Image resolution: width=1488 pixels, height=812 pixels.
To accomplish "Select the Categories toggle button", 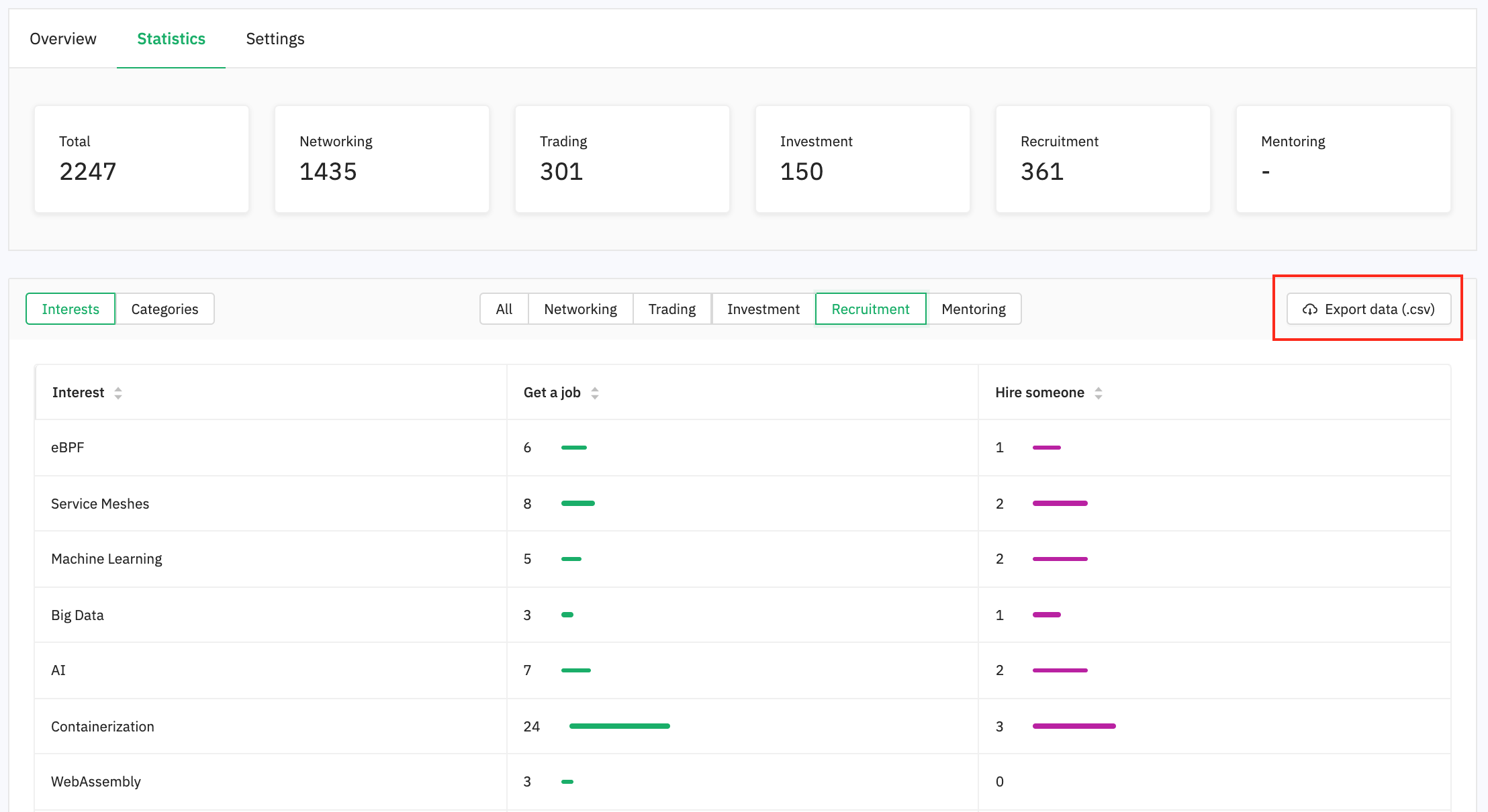I will point(165,309).
